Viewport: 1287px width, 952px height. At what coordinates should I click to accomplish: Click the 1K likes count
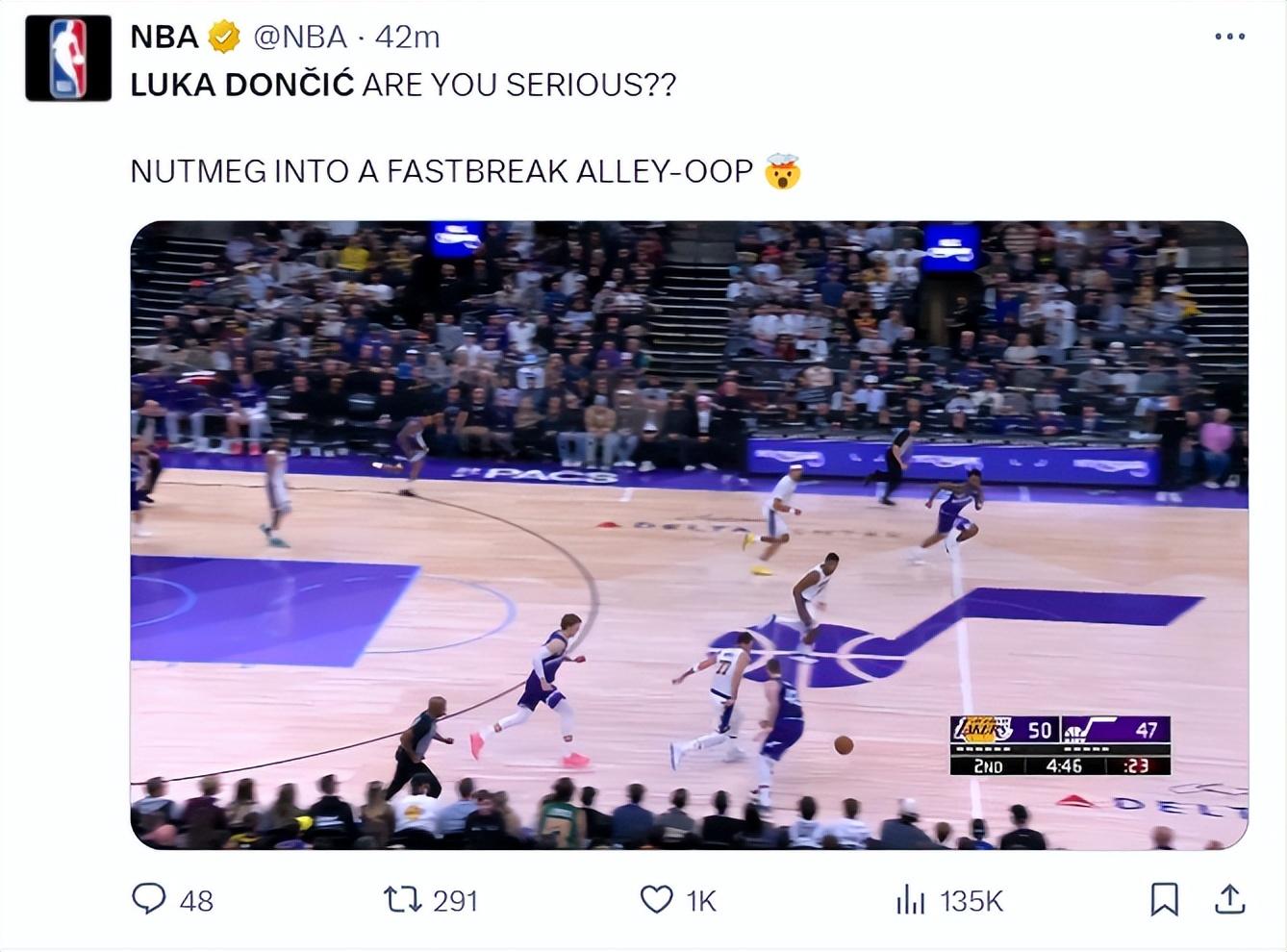click(x=701, y=901)
